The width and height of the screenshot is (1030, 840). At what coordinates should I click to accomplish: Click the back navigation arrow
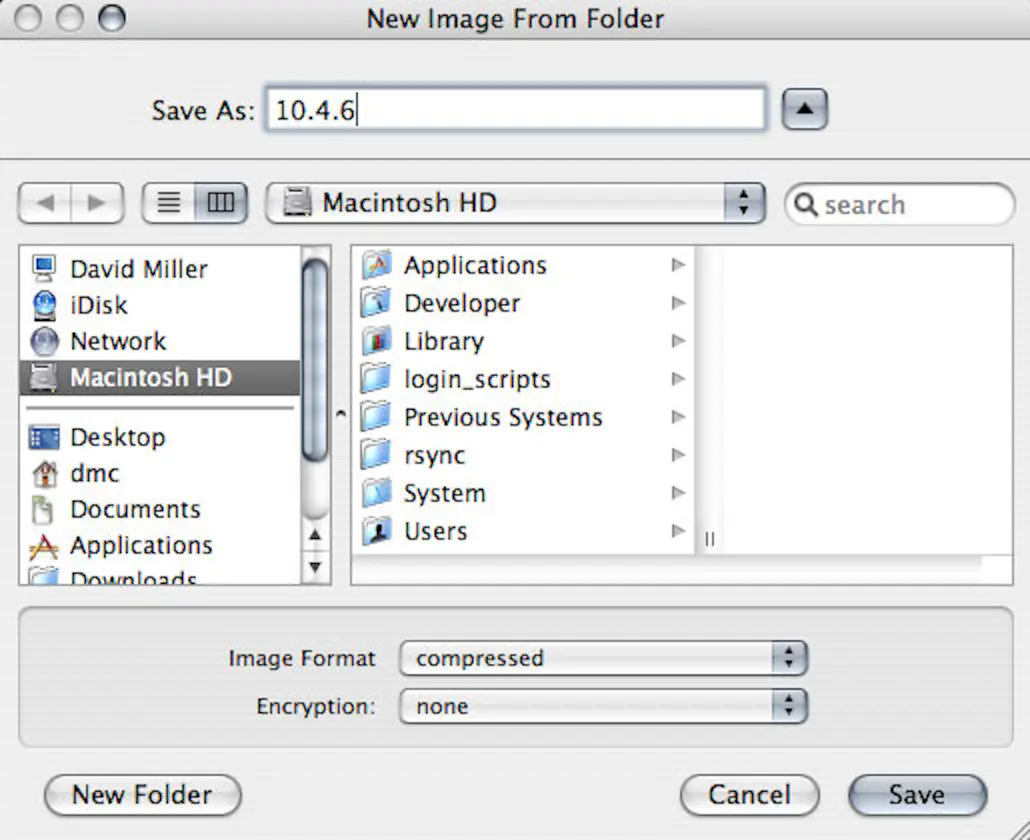[42, 202]
